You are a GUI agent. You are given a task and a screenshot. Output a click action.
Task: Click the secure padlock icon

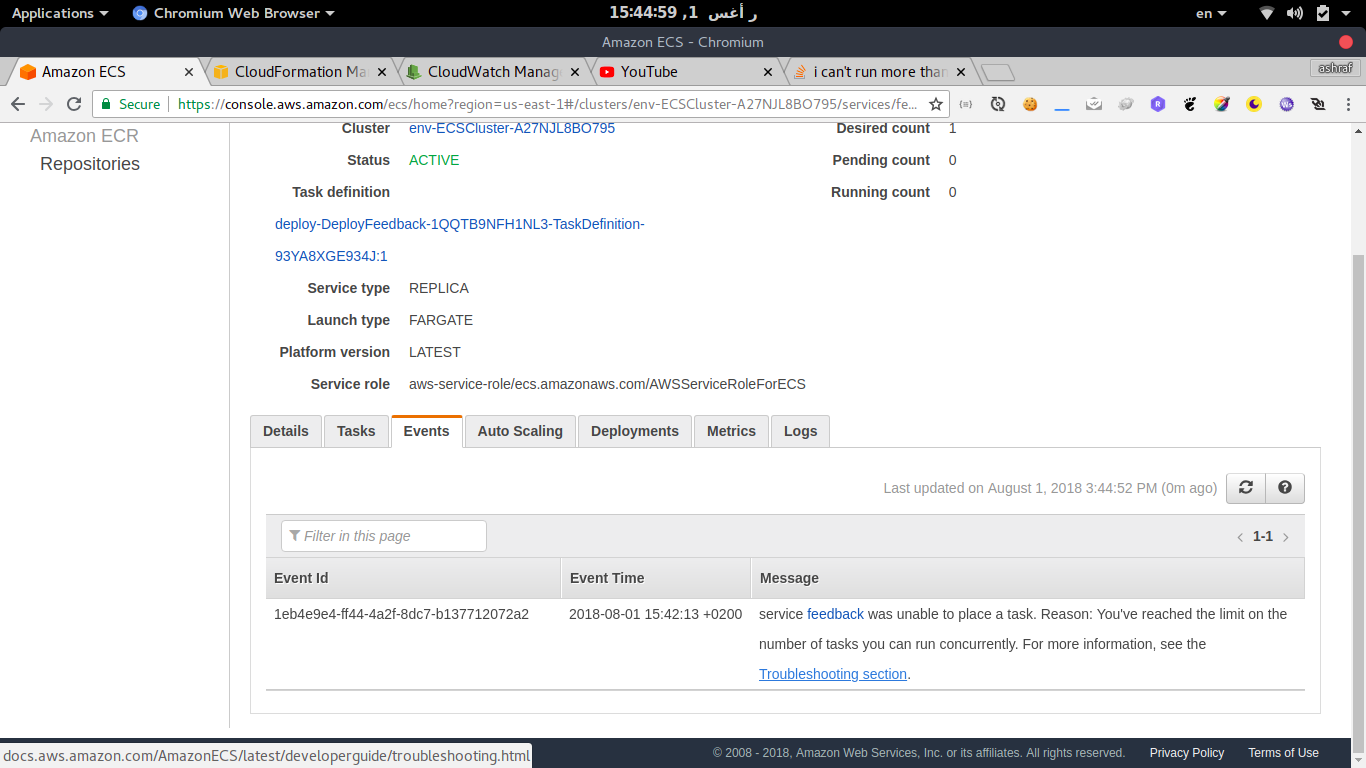click(x=106, y=104)
